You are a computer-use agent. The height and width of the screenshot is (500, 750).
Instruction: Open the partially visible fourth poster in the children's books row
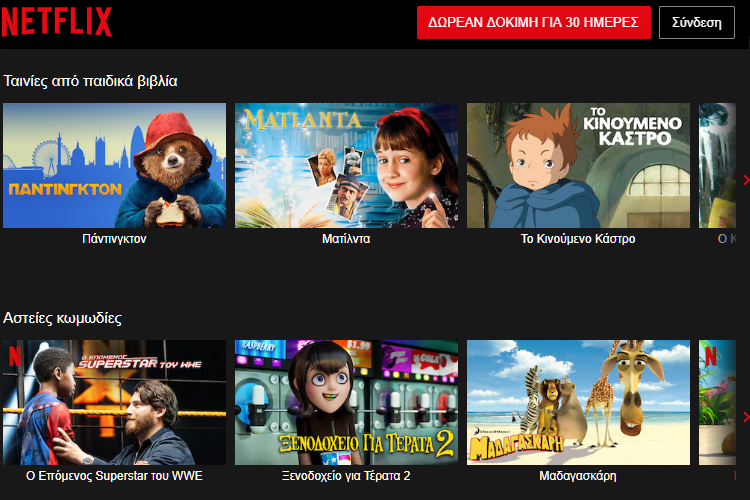(717, 165)
